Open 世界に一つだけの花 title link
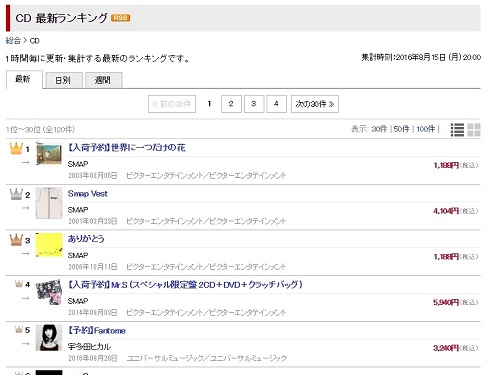Screen dimensions: 490x375 coord(127,148)
